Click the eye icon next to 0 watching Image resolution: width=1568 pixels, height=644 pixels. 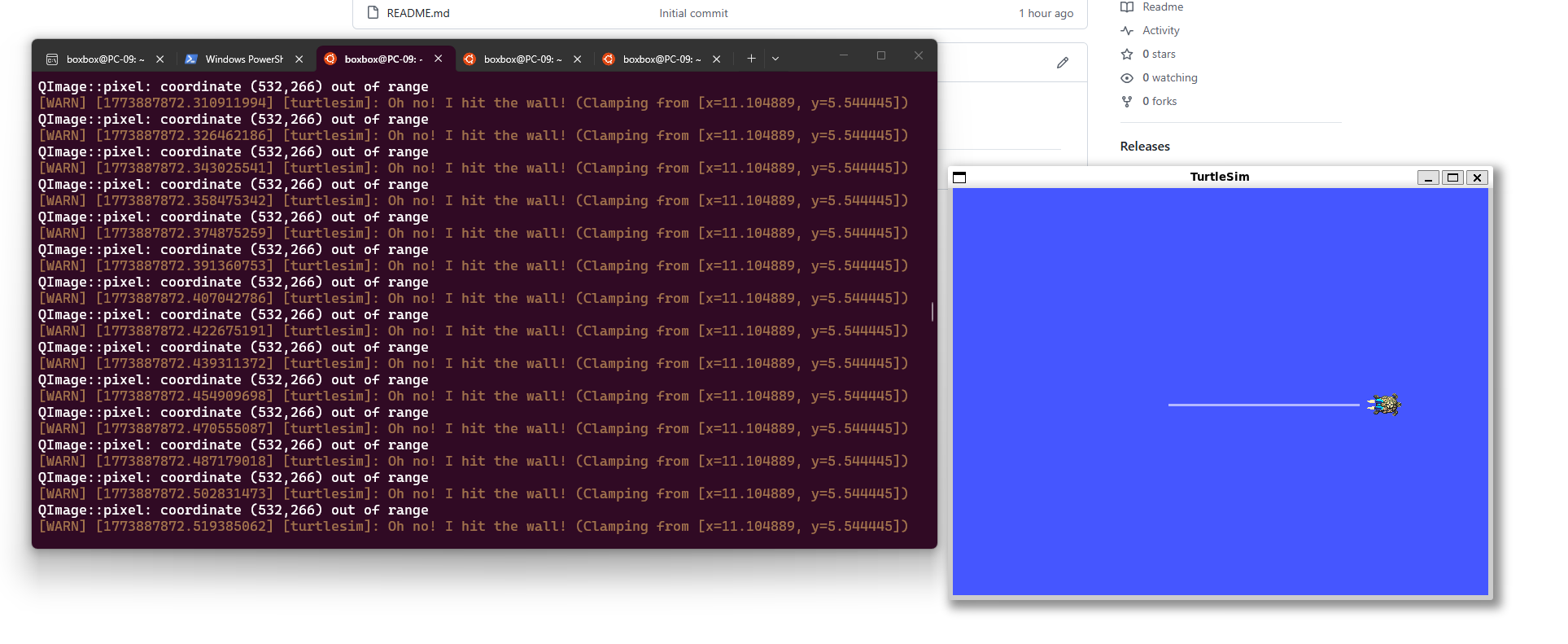tap(1127, 78)
